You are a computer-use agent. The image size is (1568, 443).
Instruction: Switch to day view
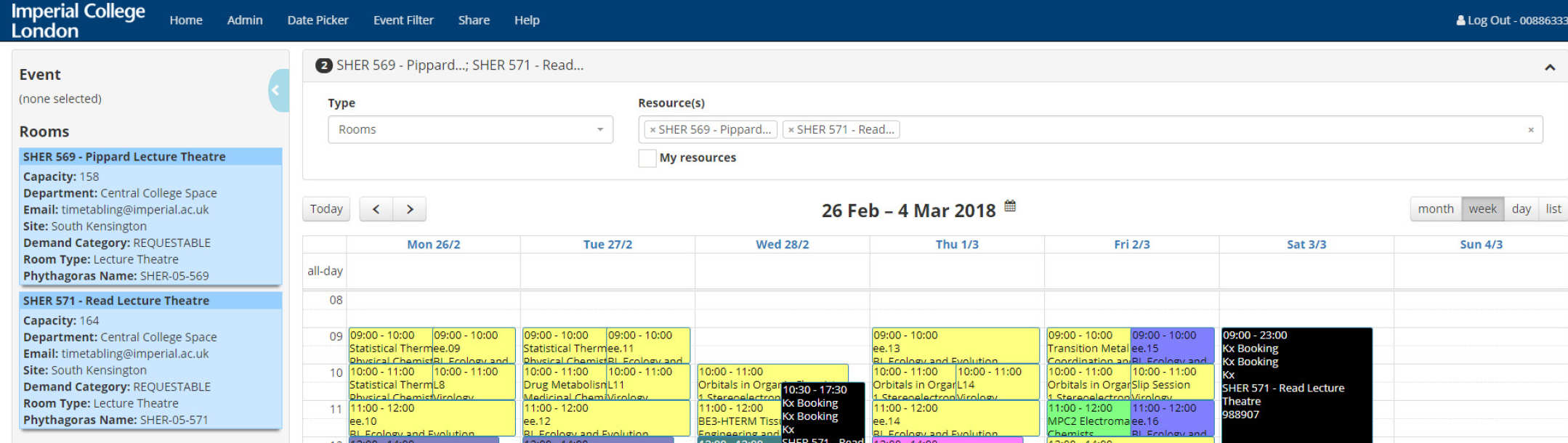(x=1521, y=209)
